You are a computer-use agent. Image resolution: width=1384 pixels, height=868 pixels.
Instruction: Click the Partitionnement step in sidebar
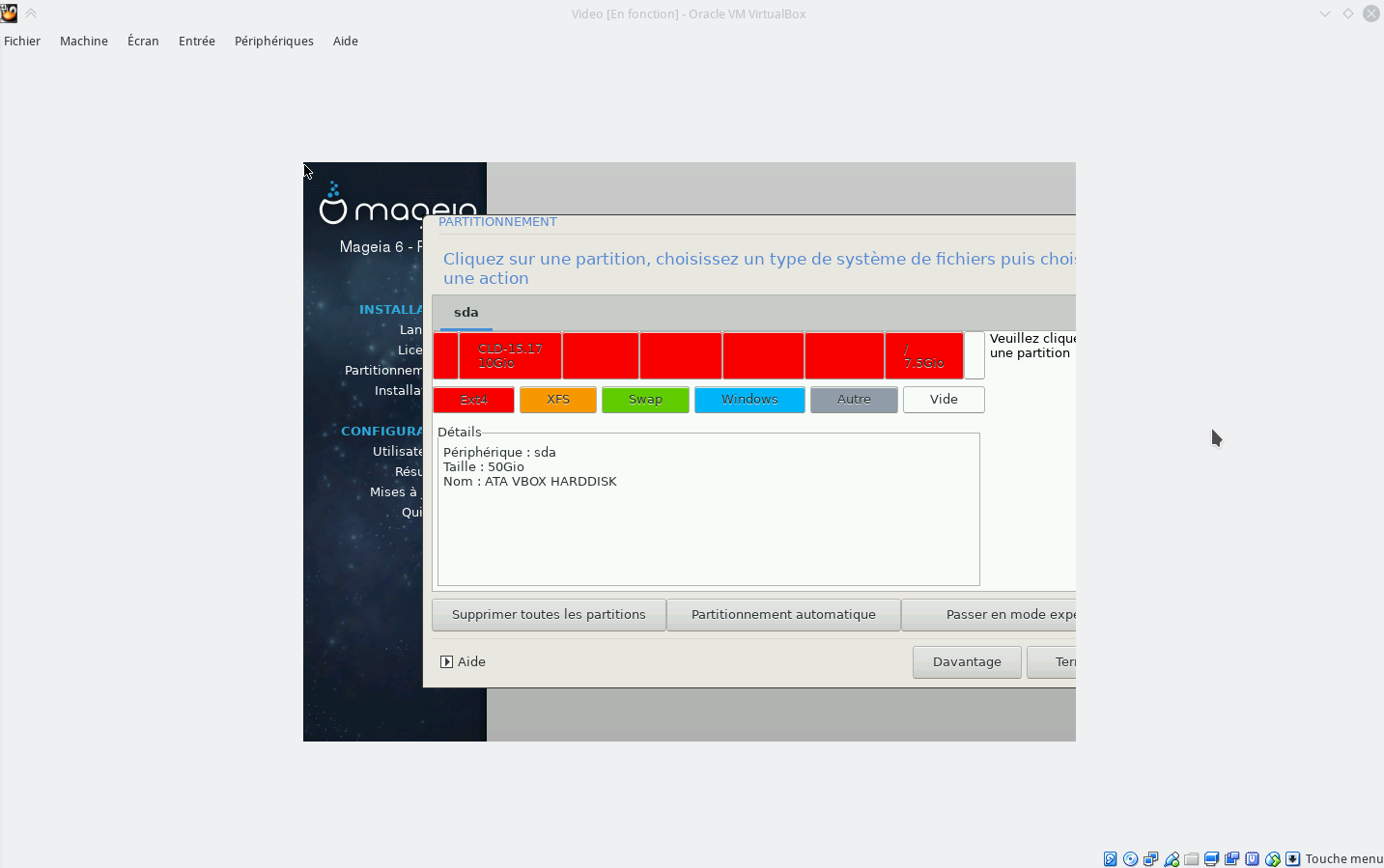point(383,370)
